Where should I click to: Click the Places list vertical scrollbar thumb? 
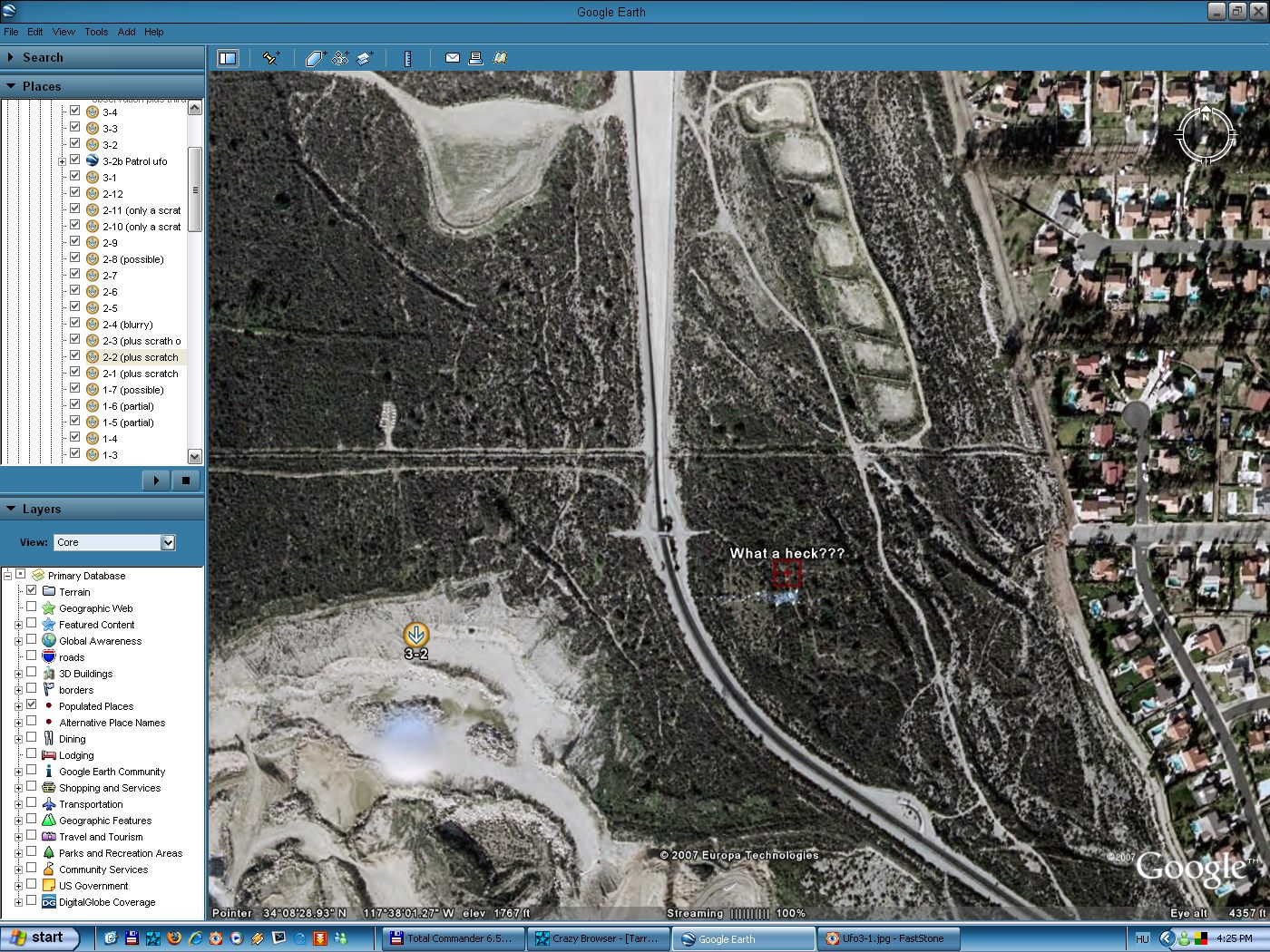pyautogui.click(x=195, y=189)
